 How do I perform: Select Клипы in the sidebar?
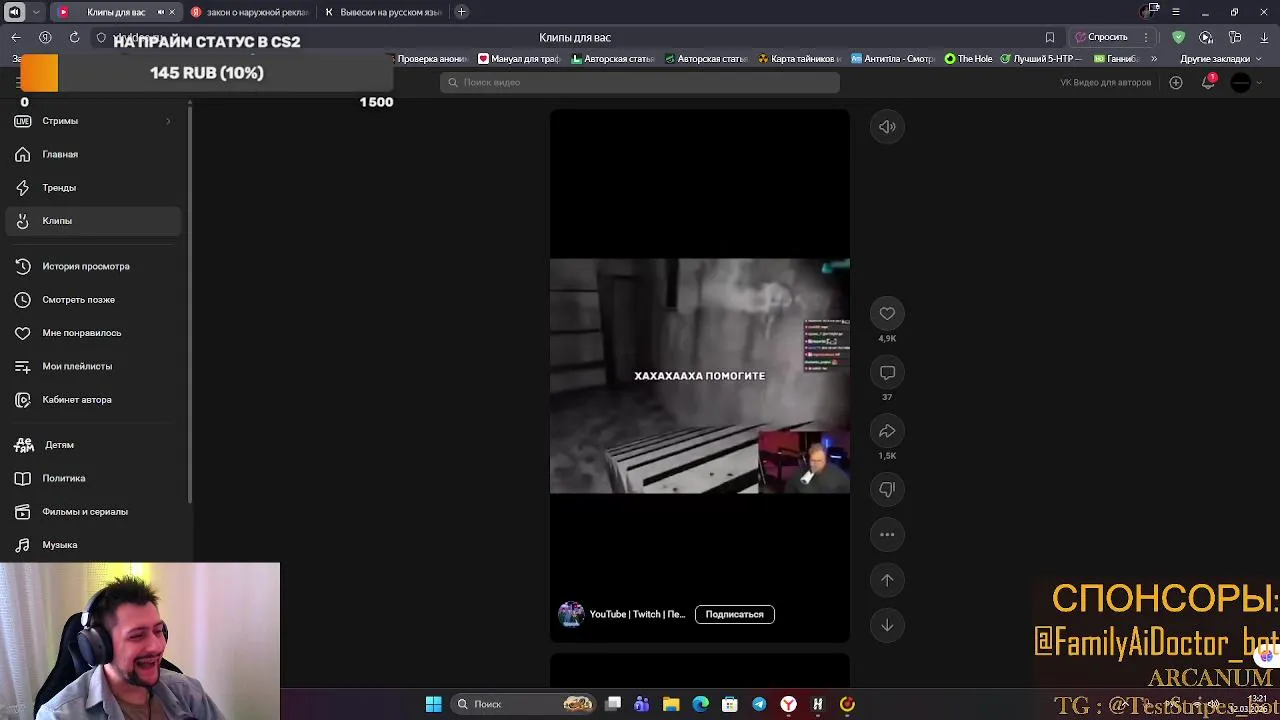click(x=93, y=221)
